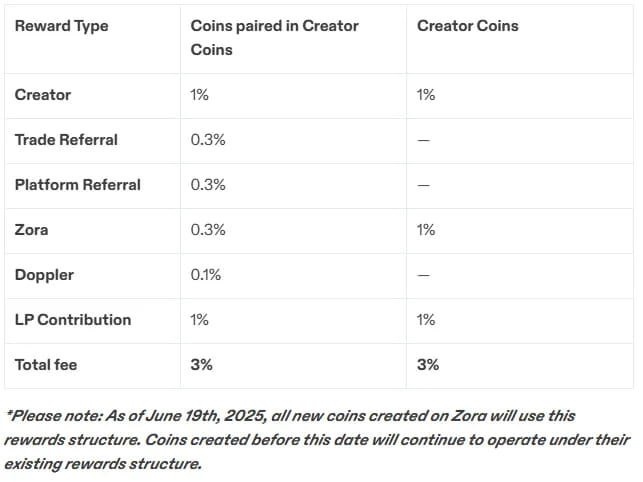Click the 0.3% value for Trade Referral
Viewport: 643px width, 482px height.
[x=208, y=140]
